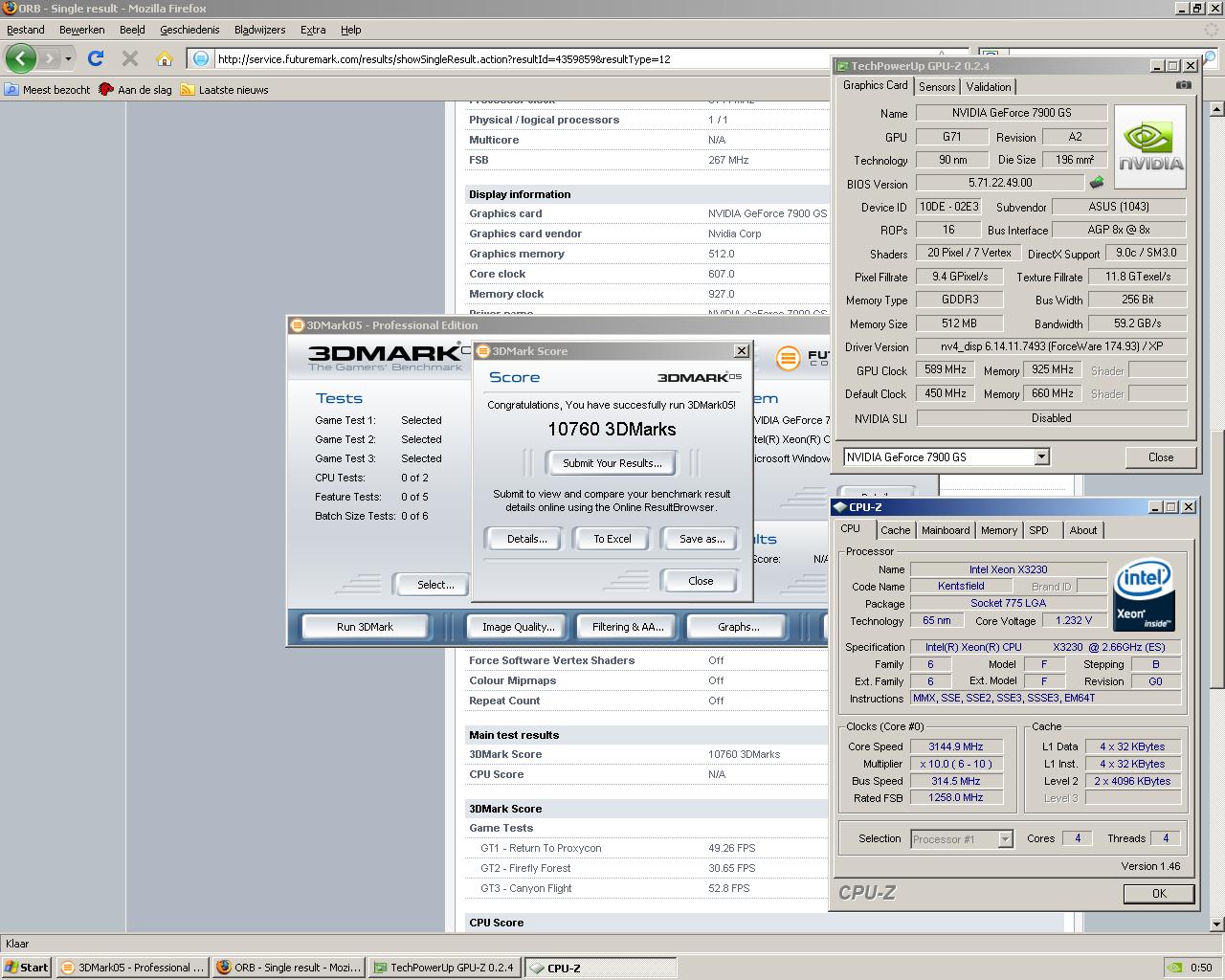Viewport: 1225px width, 980px height.
Task: Click the site identity icon in the address bar
Action: pyautogui.click(x=200, y=59)
